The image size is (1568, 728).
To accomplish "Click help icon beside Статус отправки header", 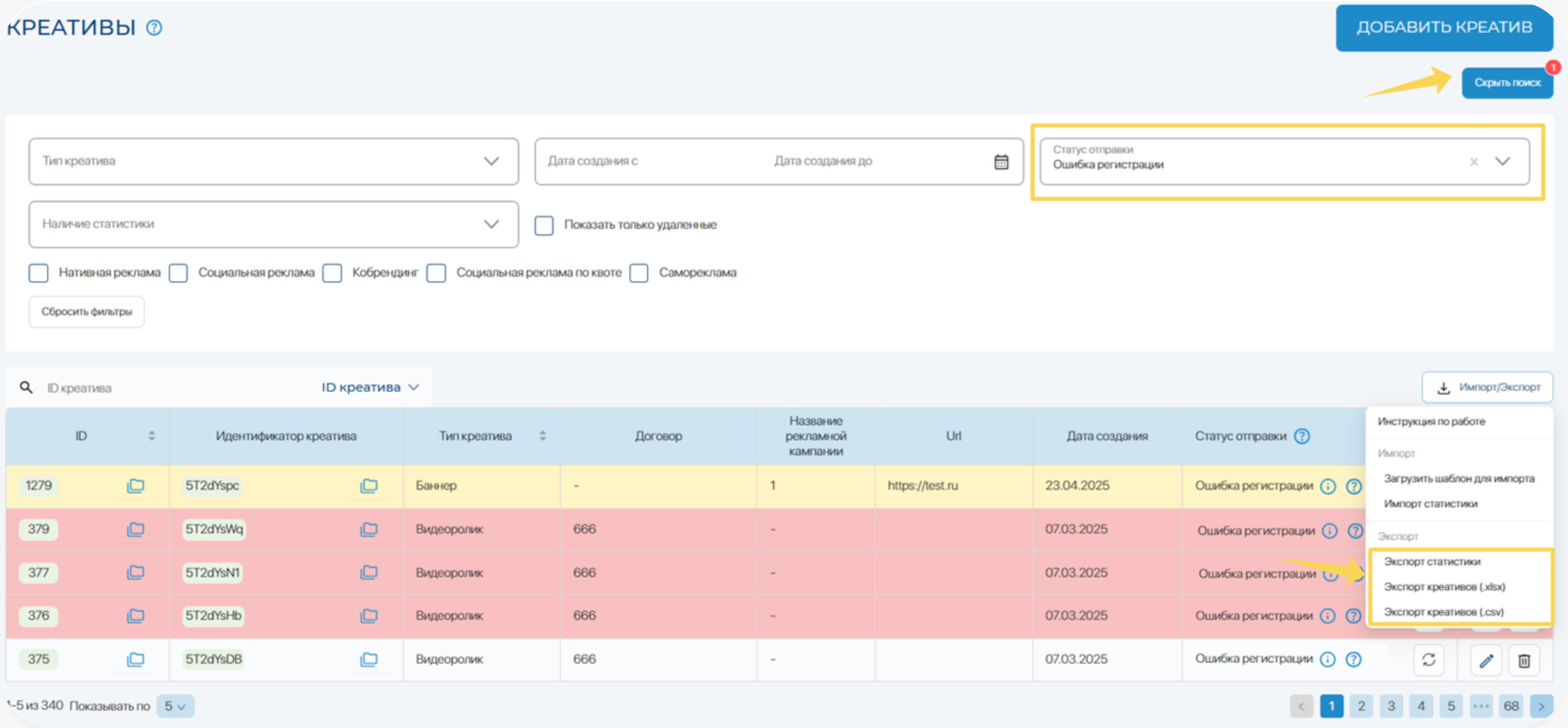I will pos(1302,436).
